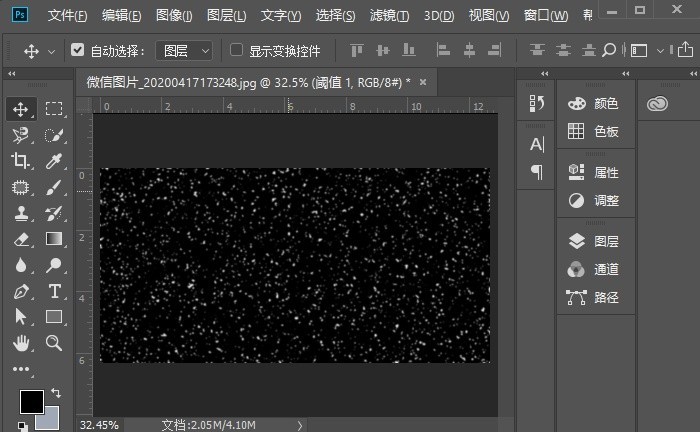Expand the status bar info arrow
Image resolution: width=700 pixels, height=432 pixels.
click(300, 425)
